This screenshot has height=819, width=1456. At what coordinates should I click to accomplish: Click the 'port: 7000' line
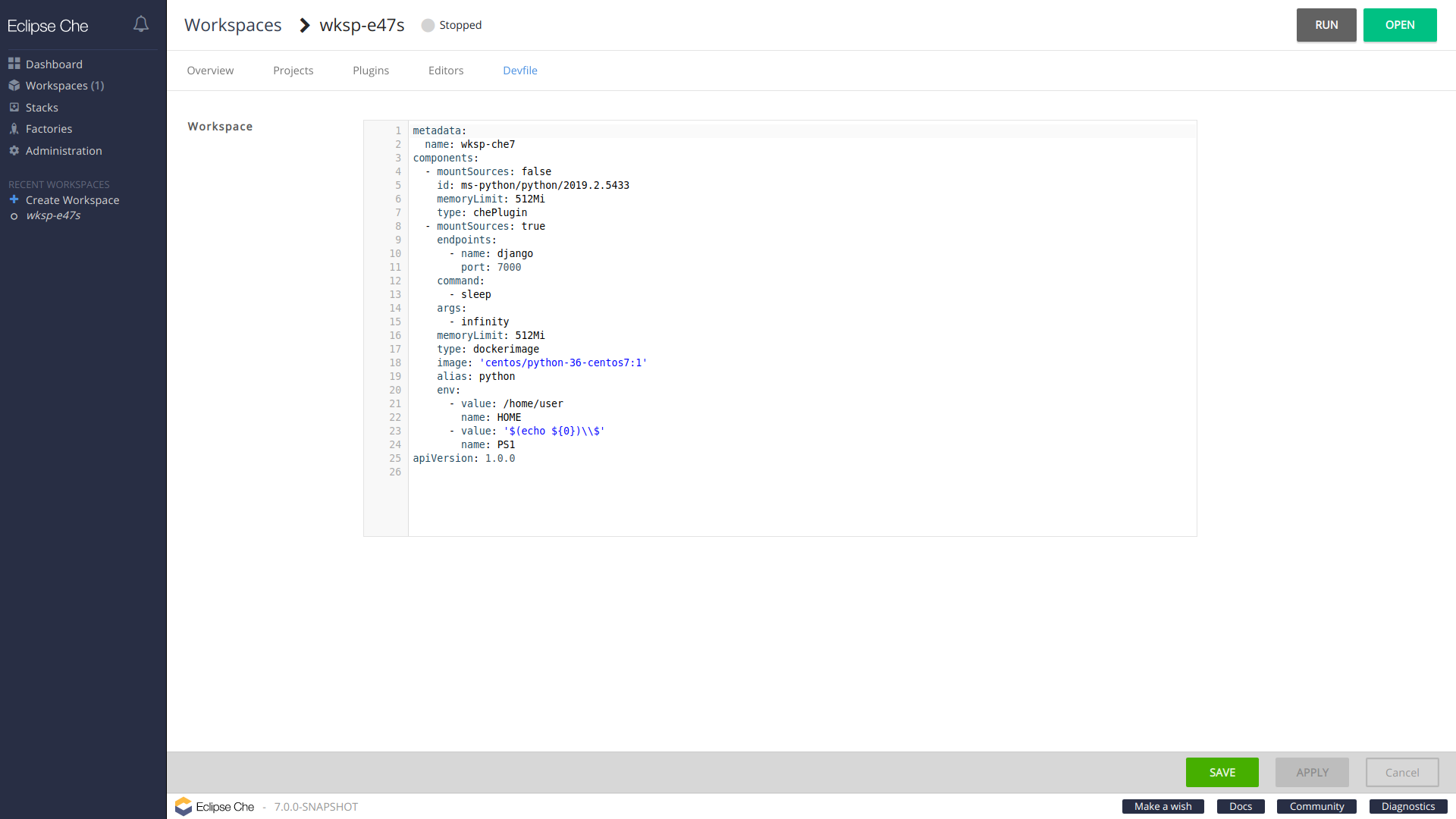[491, 267]
